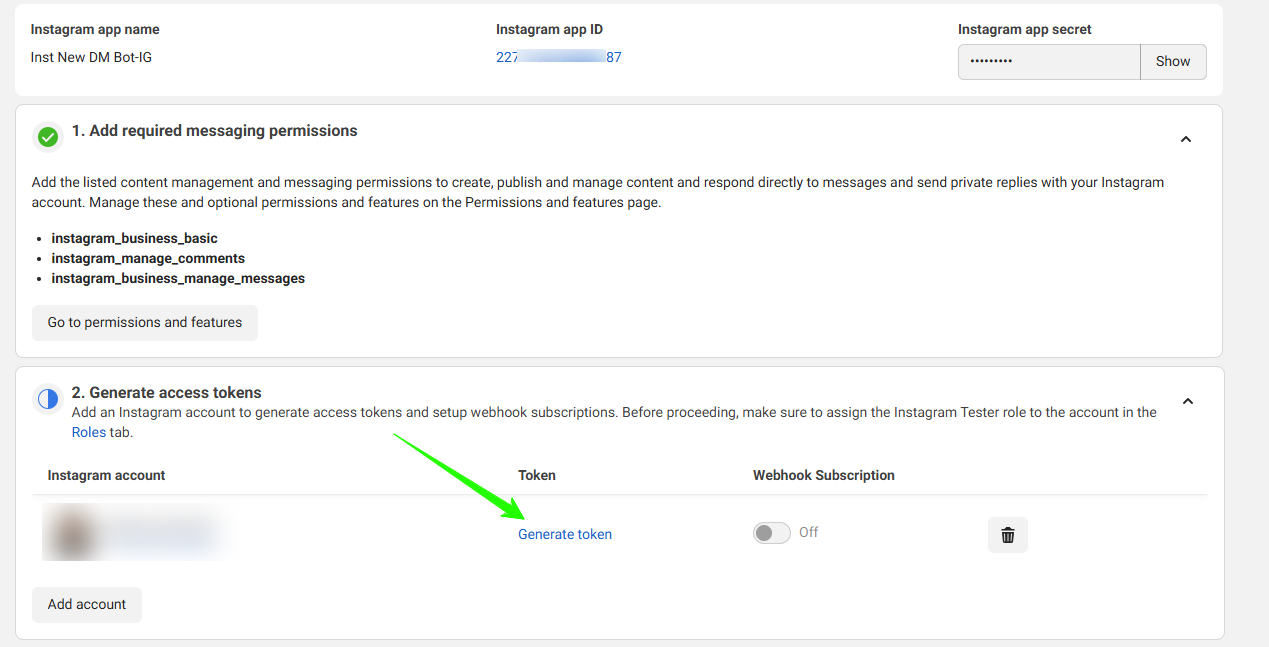
Task: Click the blurred Instagram account name
Action: click(x=160, y=533)
